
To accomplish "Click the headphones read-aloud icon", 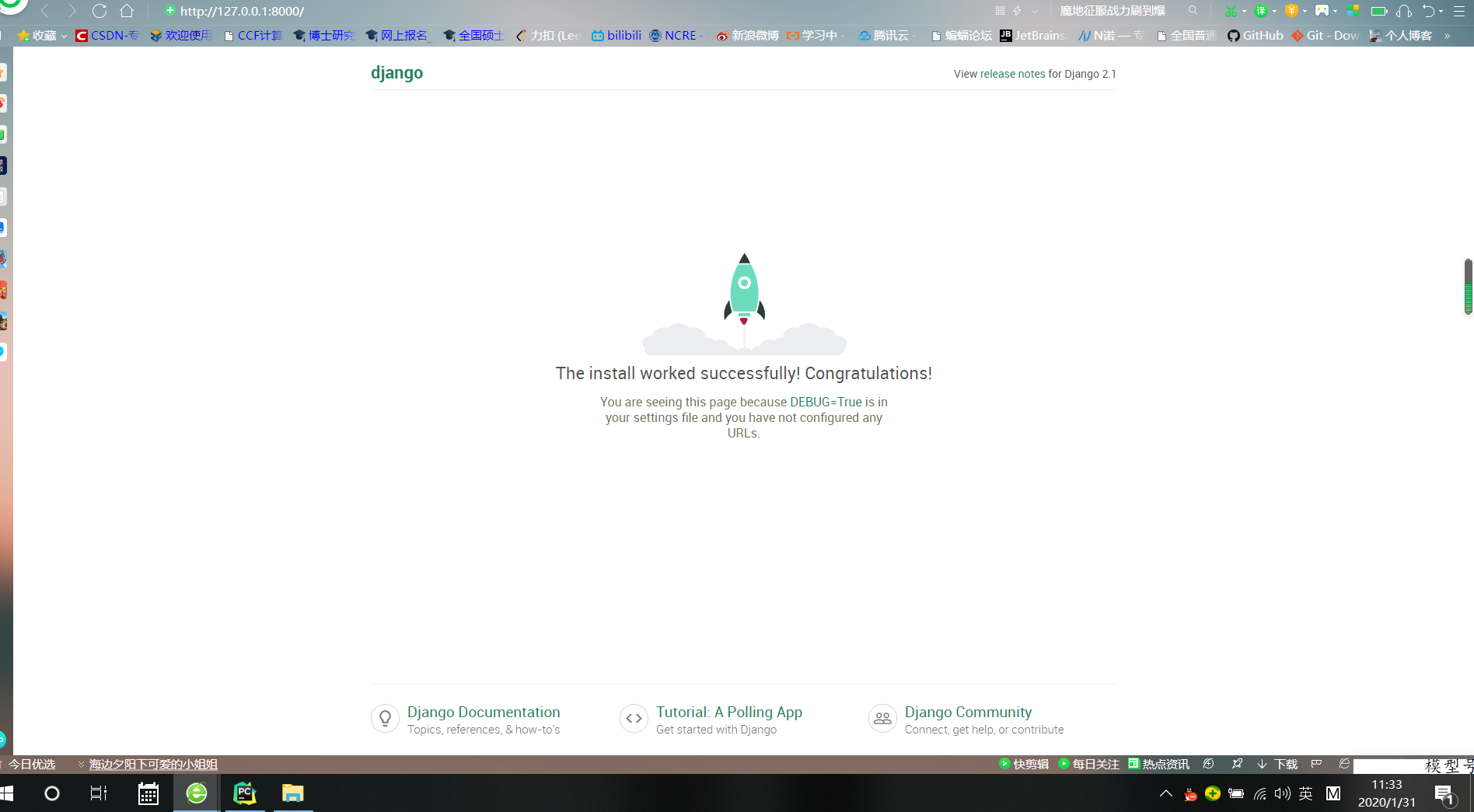I will pos(1404,11).
